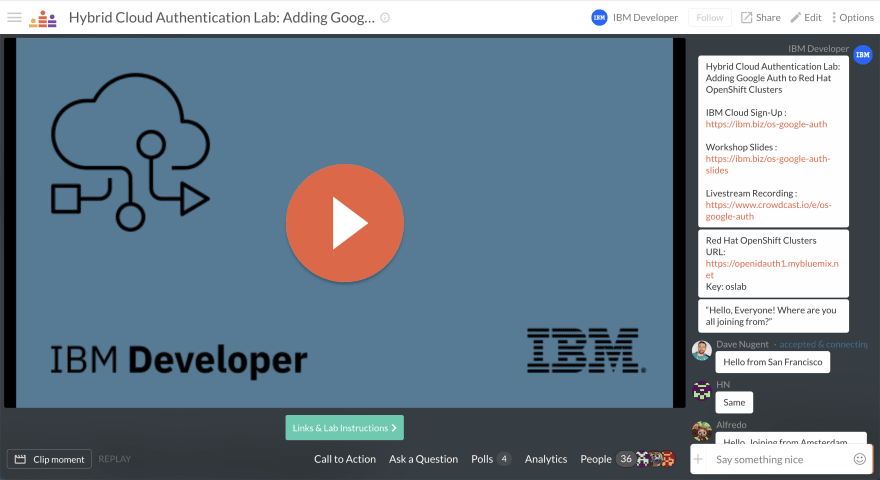Open the Ask a Question tab
880x480 pixels.
coord(423,459)
